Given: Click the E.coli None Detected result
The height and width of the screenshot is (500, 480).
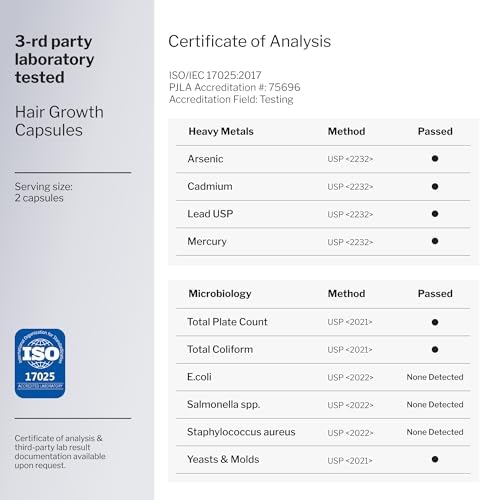Looking at the screenshot, I should 435,377.
